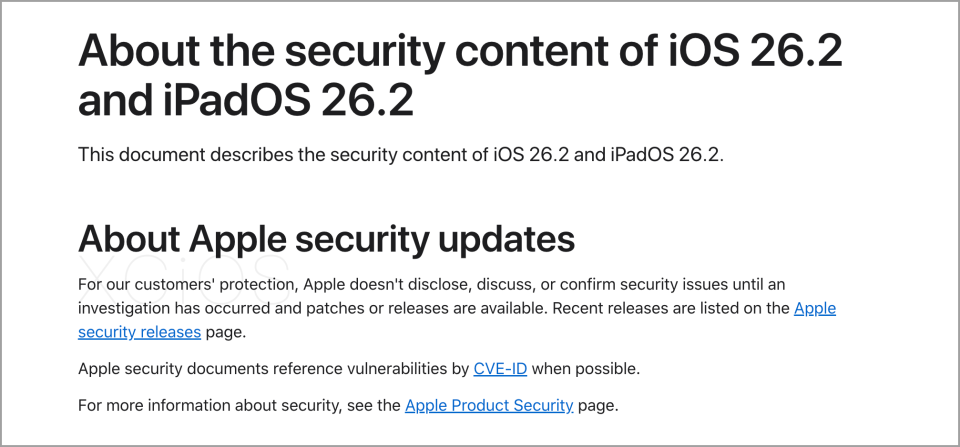The height and width of the screenshot is (447, 960).
Task: Open the Apple Product Security link
Action: (x=489, y=405)
